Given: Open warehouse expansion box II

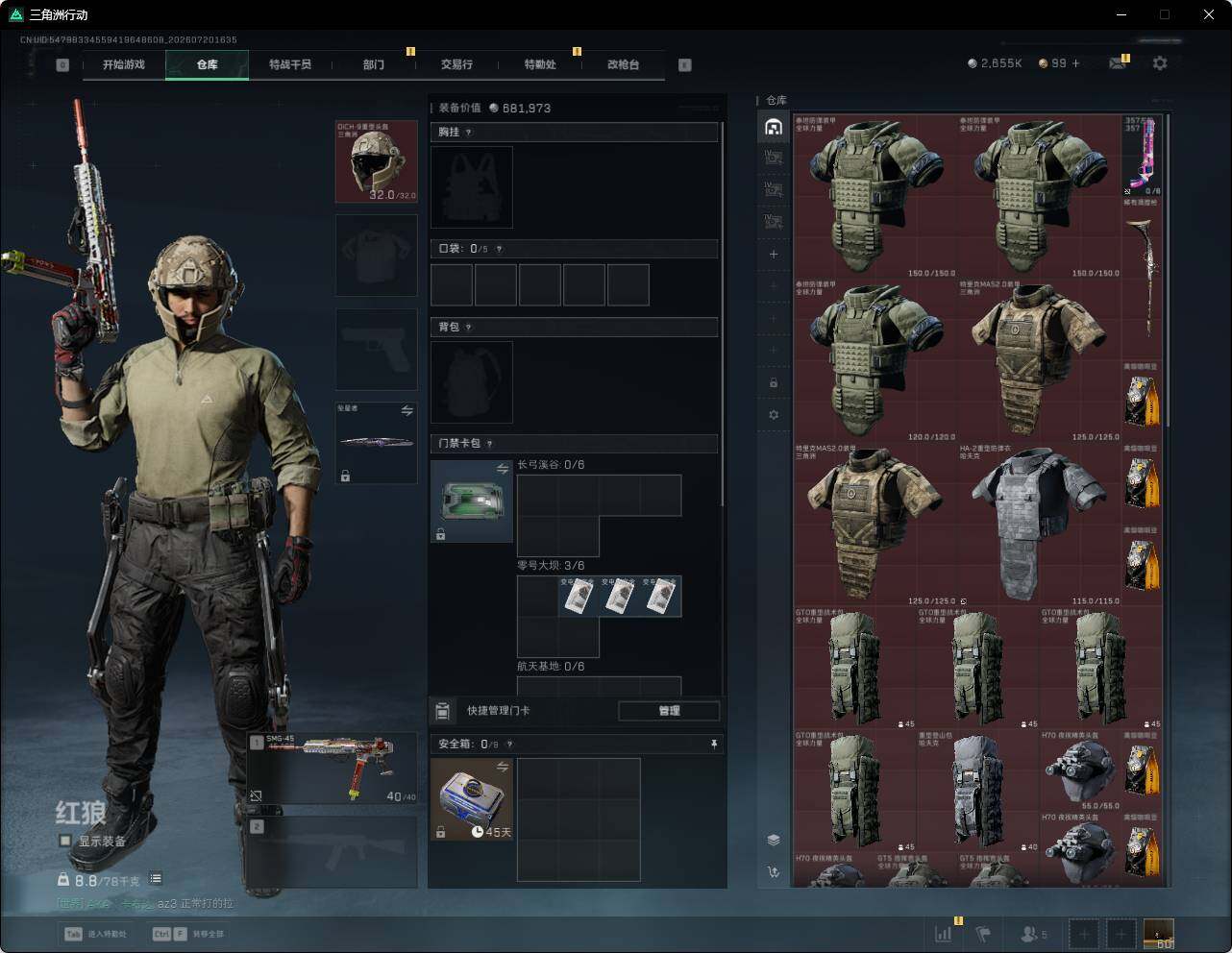Looking at the screenshot, I should 774,159.
